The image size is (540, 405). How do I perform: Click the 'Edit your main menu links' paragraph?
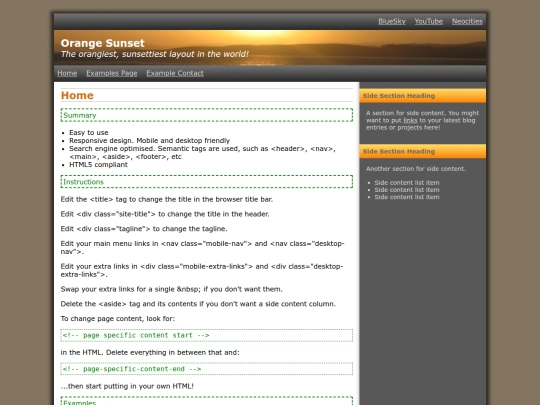202,248
